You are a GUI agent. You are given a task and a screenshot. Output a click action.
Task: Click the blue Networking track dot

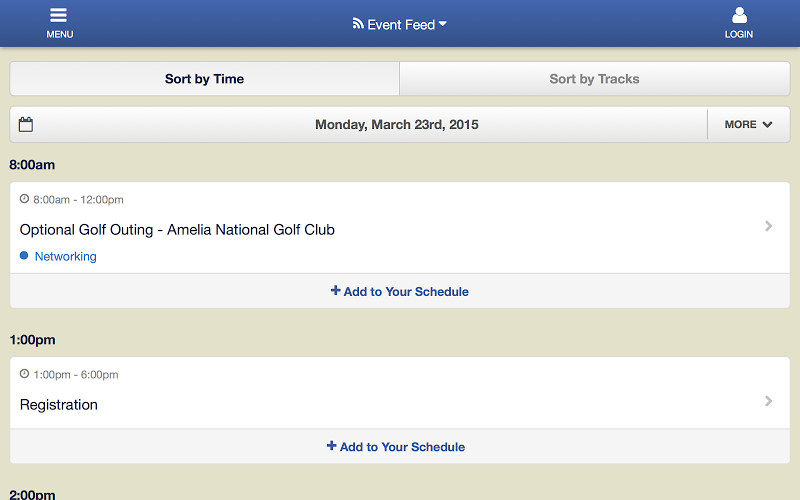pyautogui.click(x=24, y=256)
